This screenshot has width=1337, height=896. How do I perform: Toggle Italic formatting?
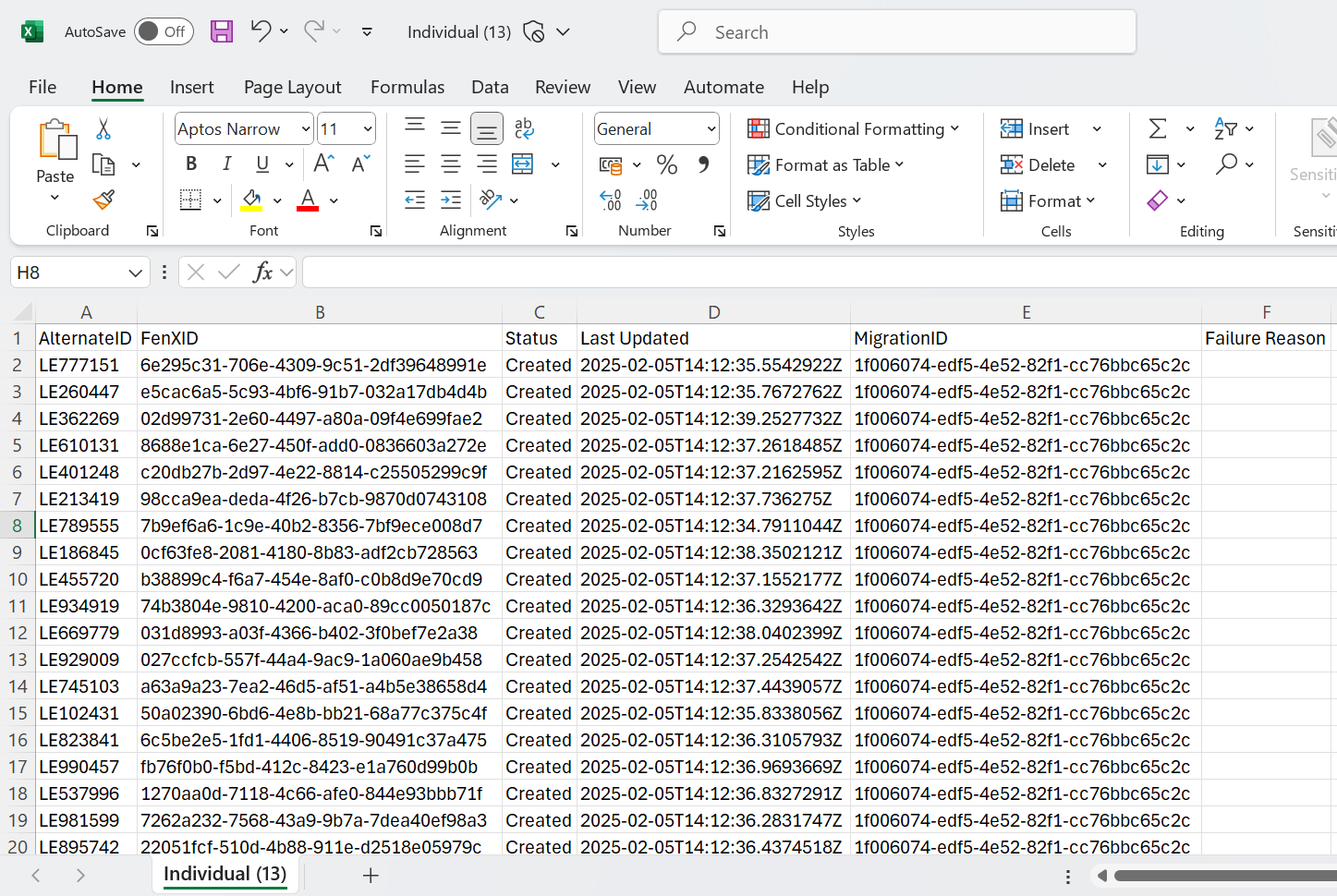[226, 164]
